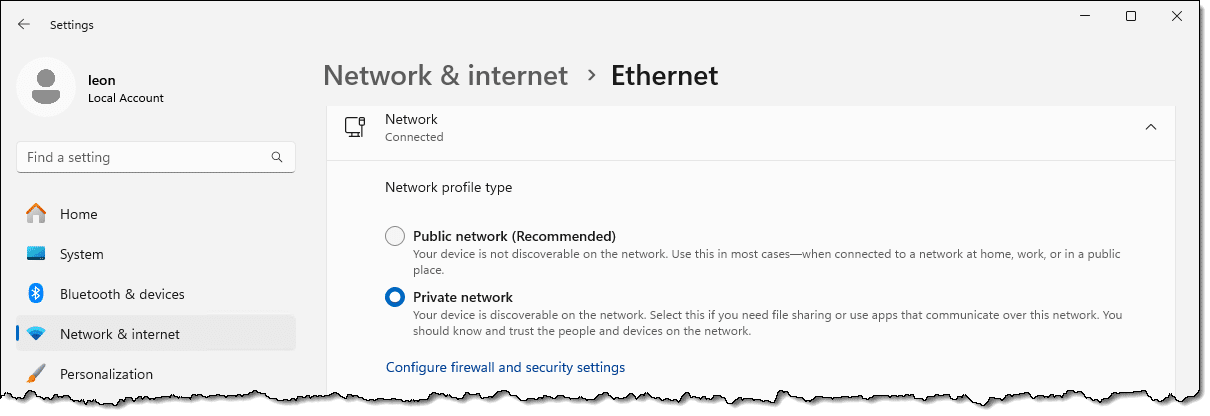Image resolution: width=1210 pixels, height=416 pixels.
Task: Minimize the Settings window
Action: (1084, 16)
